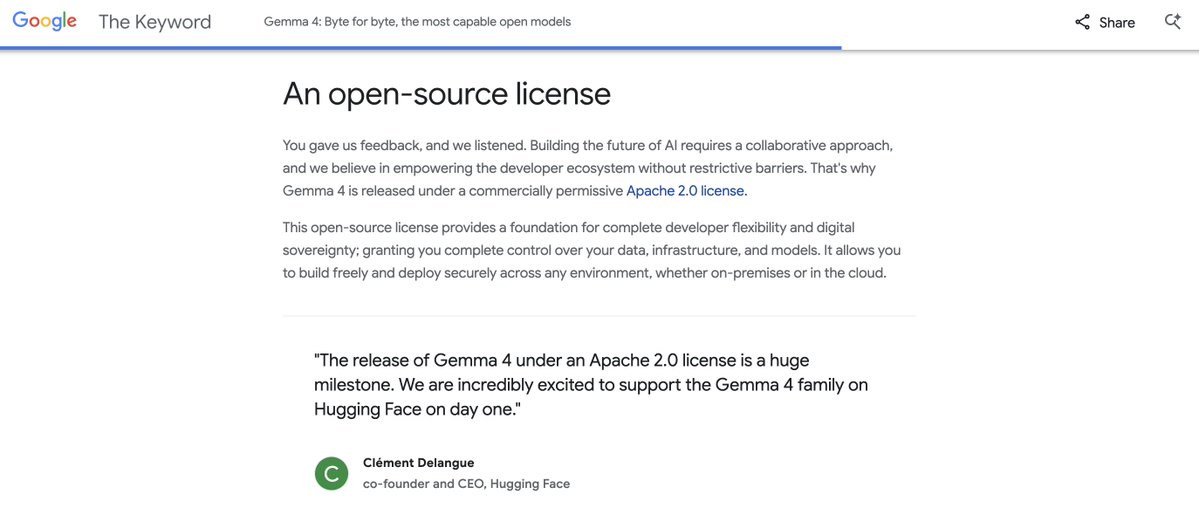
Task: Click the Hugging Face quote text
Action: pos(590,385)
